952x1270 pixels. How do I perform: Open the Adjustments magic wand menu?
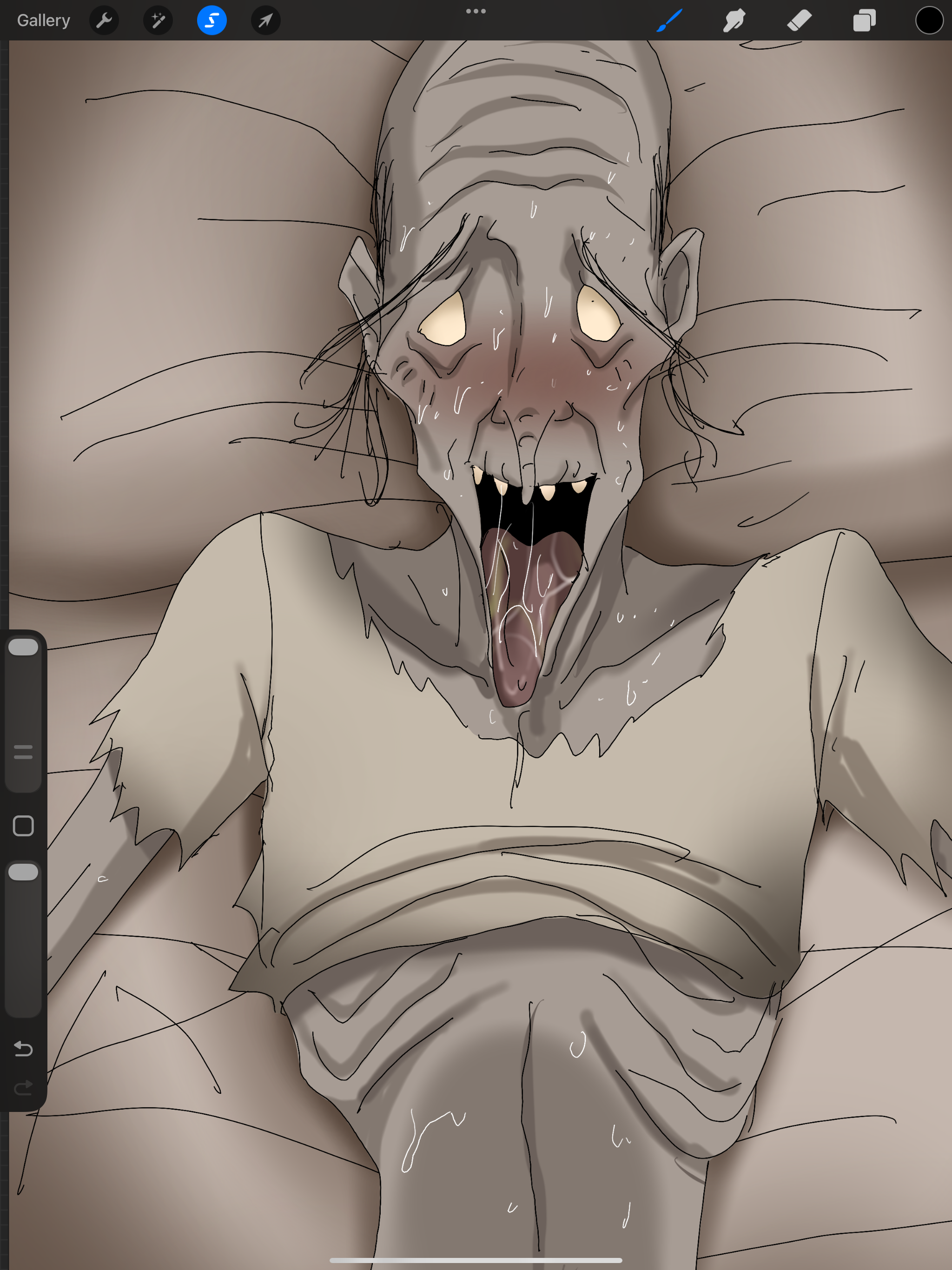point(158,20)
